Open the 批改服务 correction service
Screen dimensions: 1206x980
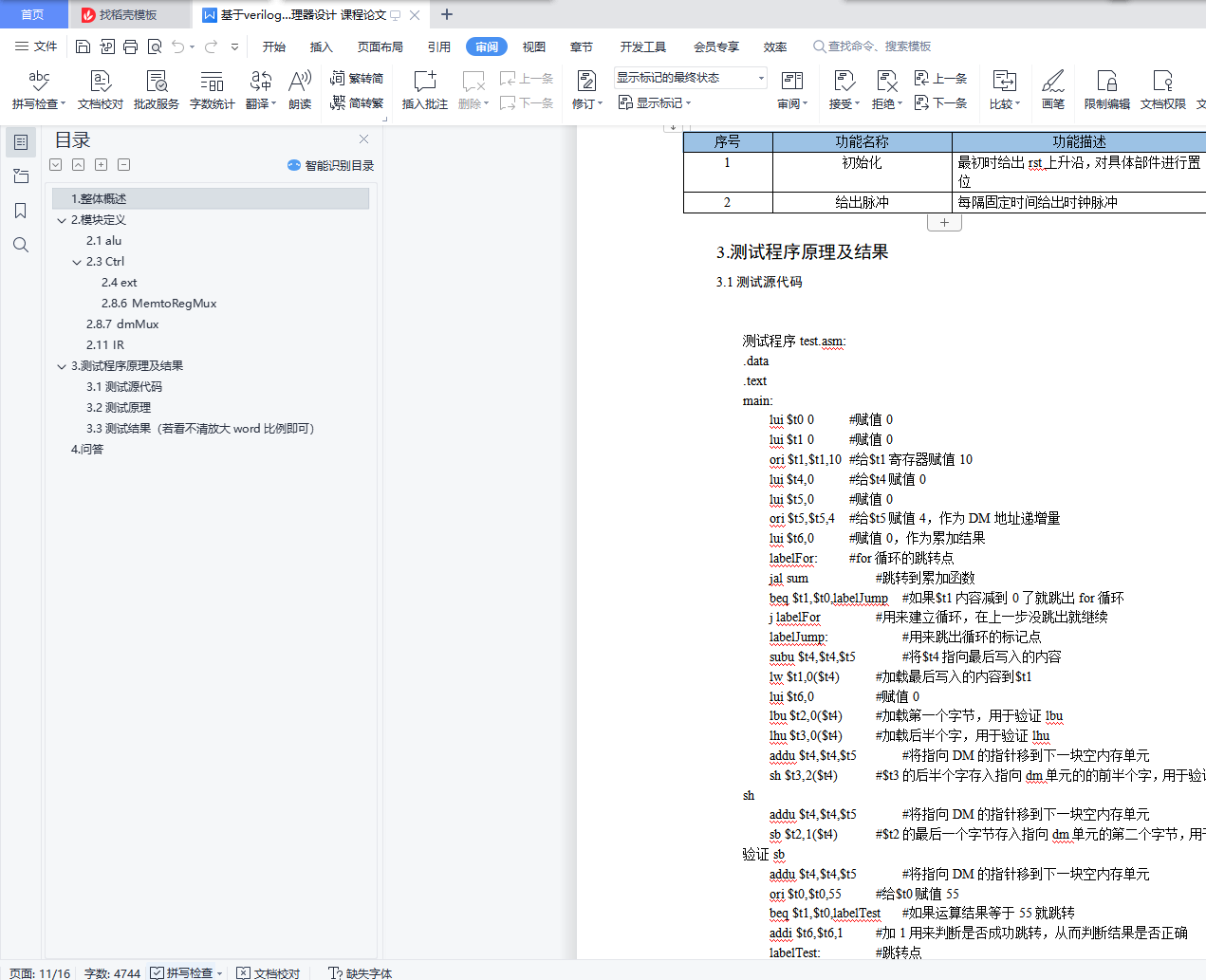click(x=157, y=90)
